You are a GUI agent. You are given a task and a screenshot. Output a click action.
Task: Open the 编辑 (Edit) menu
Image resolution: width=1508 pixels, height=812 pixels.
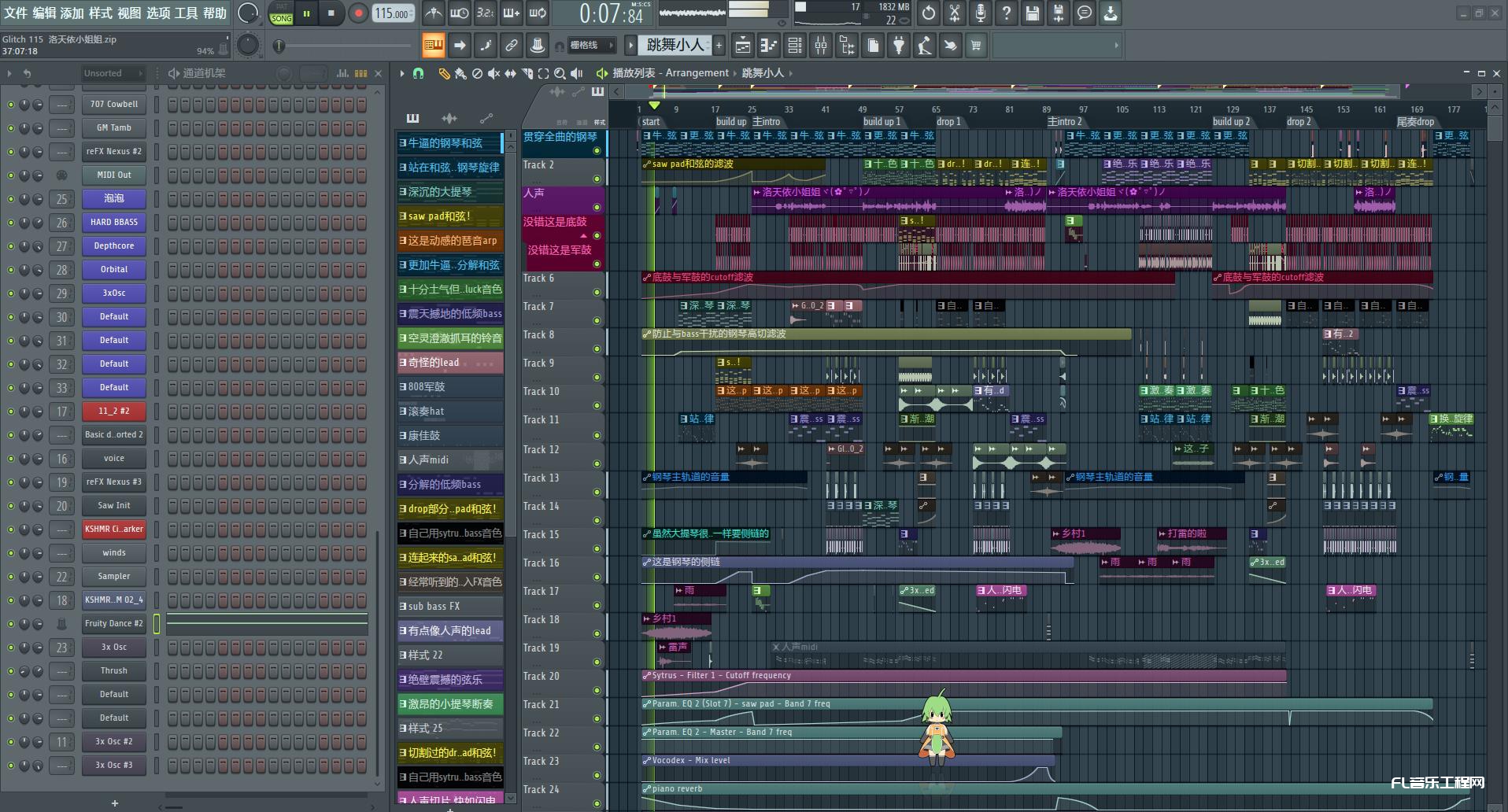43,13
